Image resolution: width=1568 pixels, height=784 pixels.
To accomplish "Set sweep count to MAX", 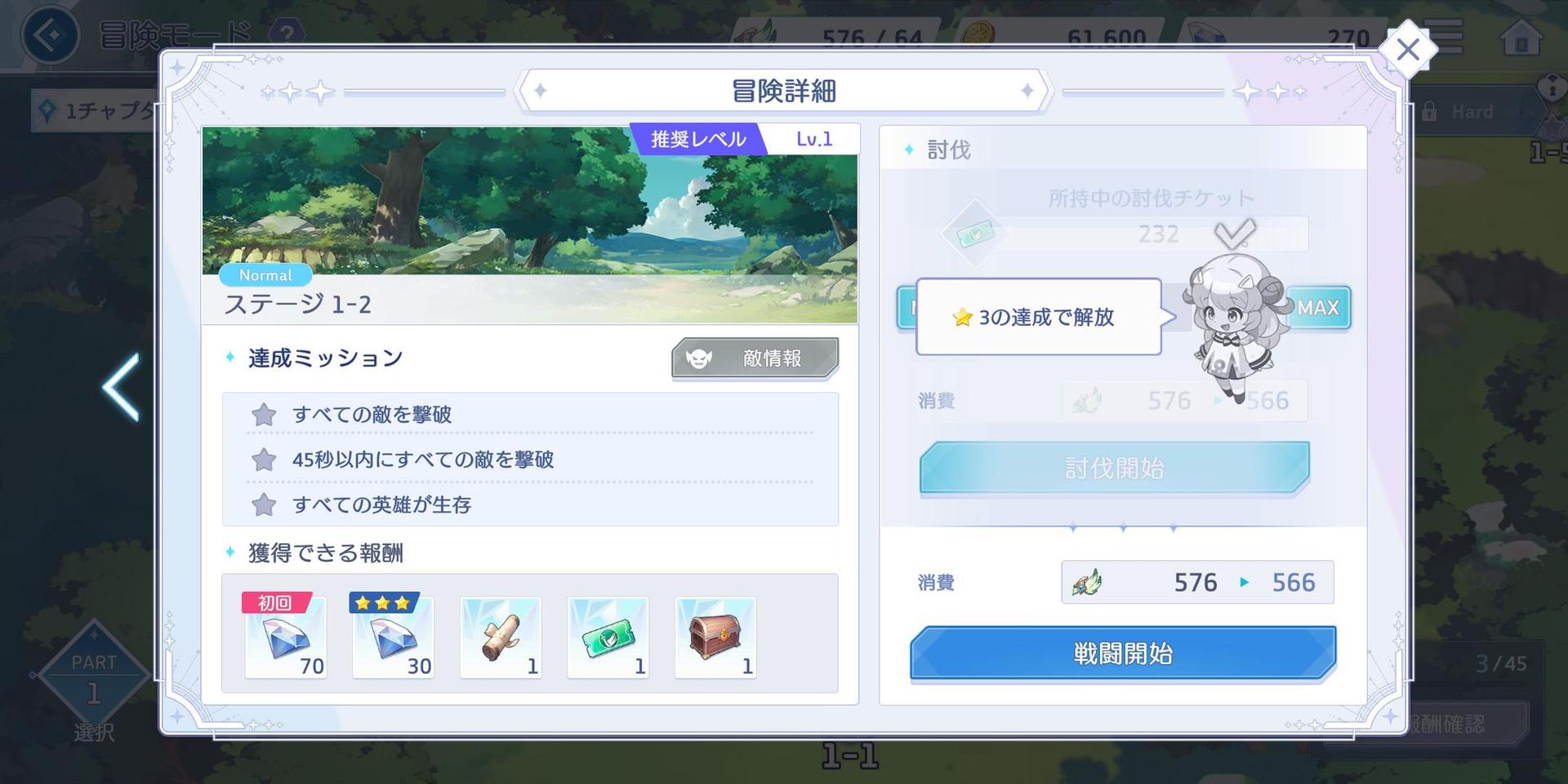I will pos(1318,308).
